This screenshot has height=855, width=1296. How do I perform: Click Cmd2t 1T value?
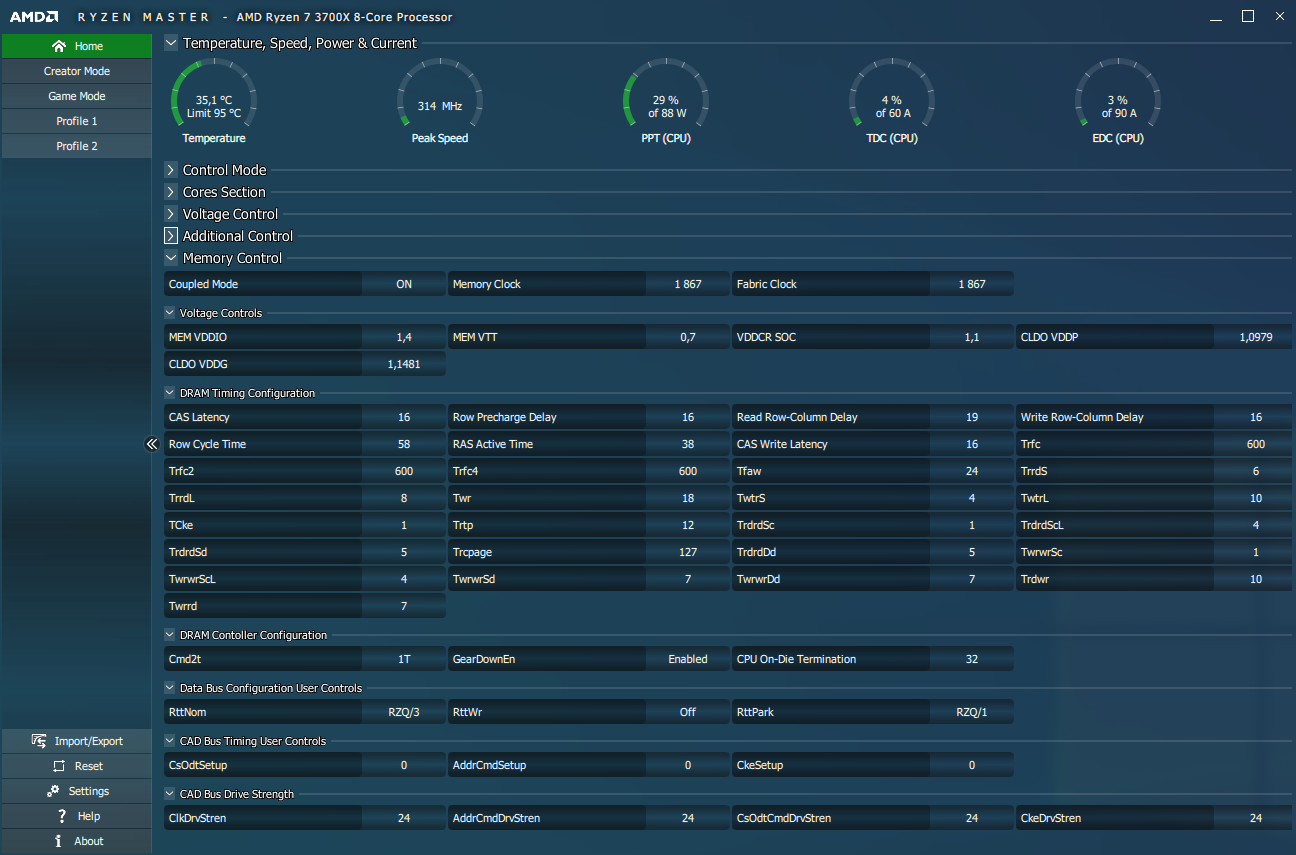(404, 659)
